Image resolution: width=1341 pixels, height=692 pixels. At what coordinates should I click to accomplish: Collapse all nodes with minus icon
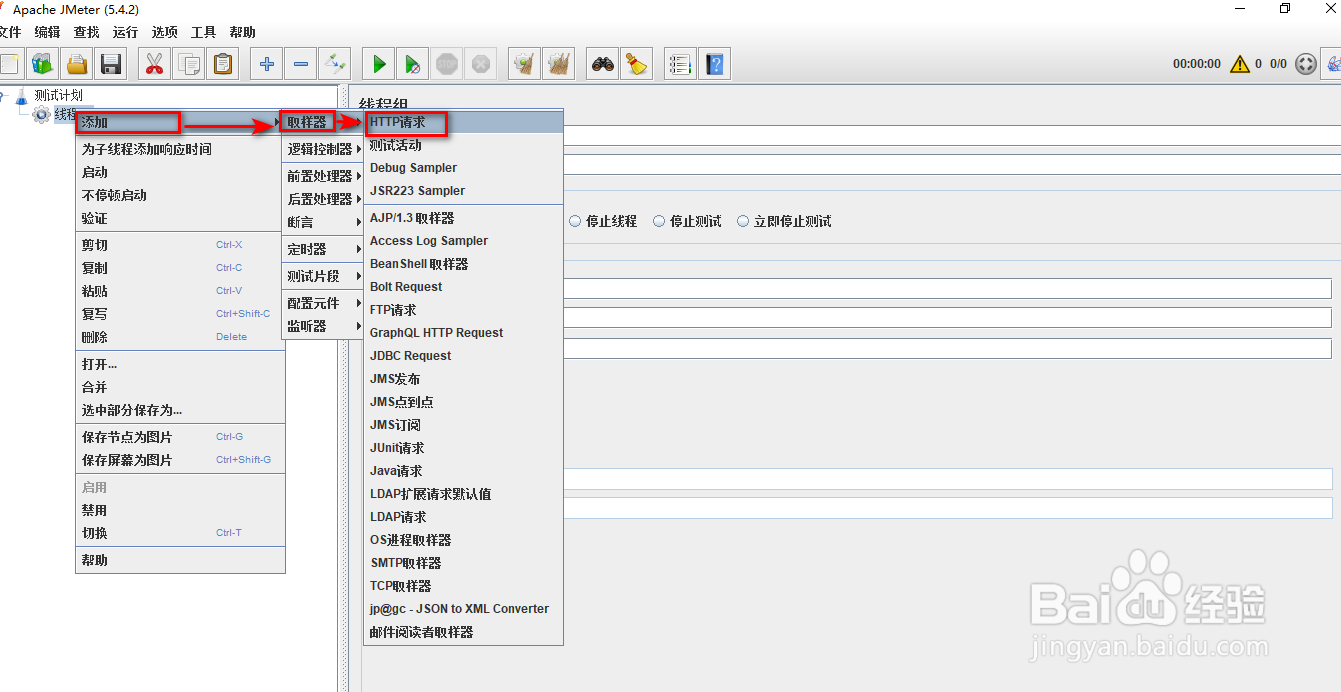[x=300, y=64]
